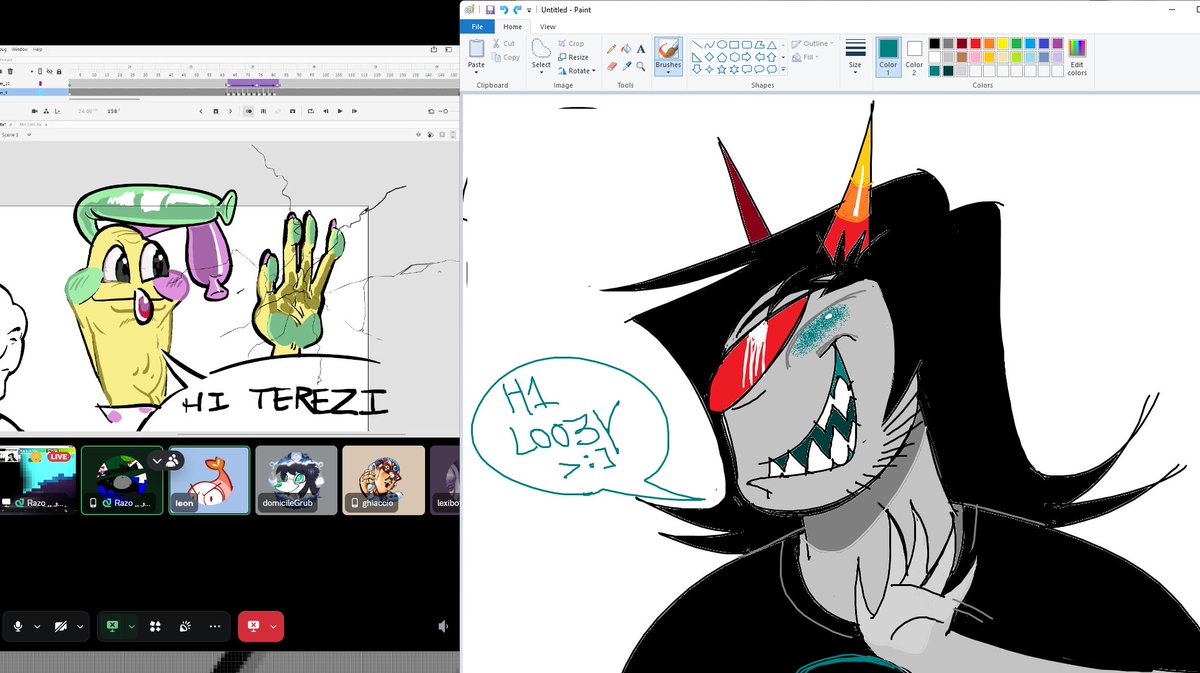Select the Pencil tool in Paint
This screenshot has height=673, width=1200.
[612, 48]
